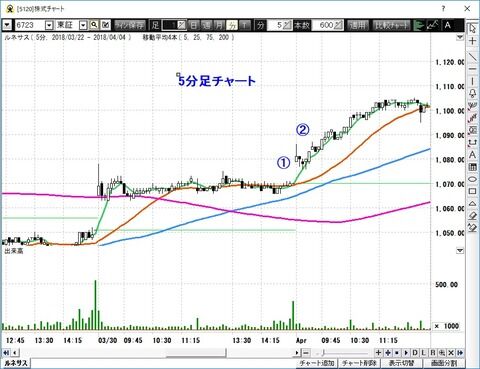Click the chart icon right of the magnifier
The width and height of the screenshot is (480, 369).
click(x=105, y=25)
